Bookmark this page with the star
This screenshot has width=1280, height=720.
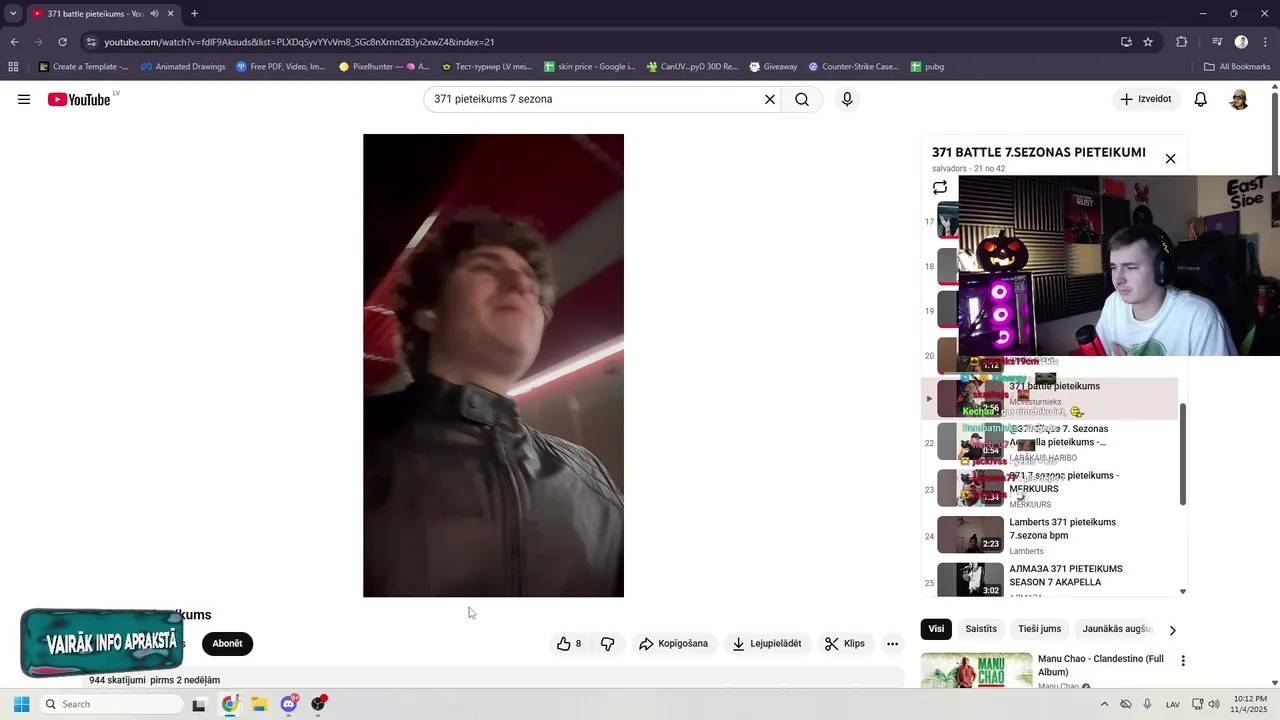coord(1148,42)
